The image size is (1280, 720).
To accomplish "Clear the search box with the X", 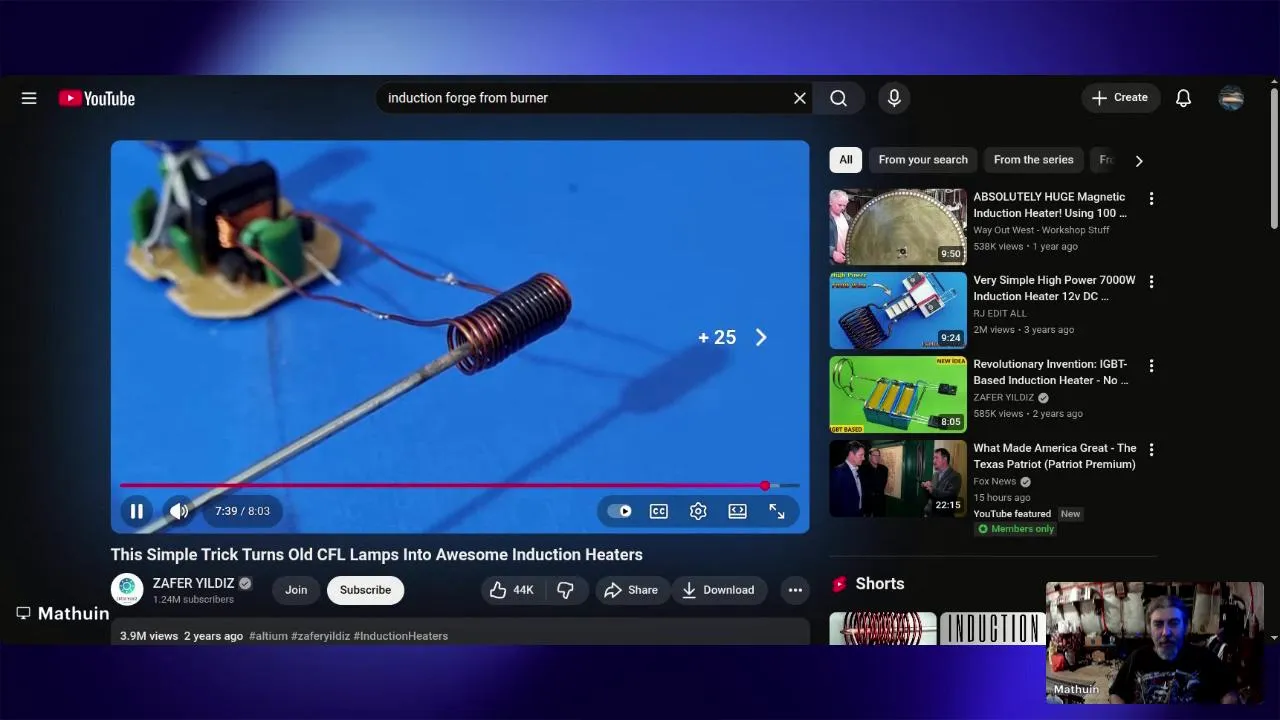I will (x=800, y=98).
